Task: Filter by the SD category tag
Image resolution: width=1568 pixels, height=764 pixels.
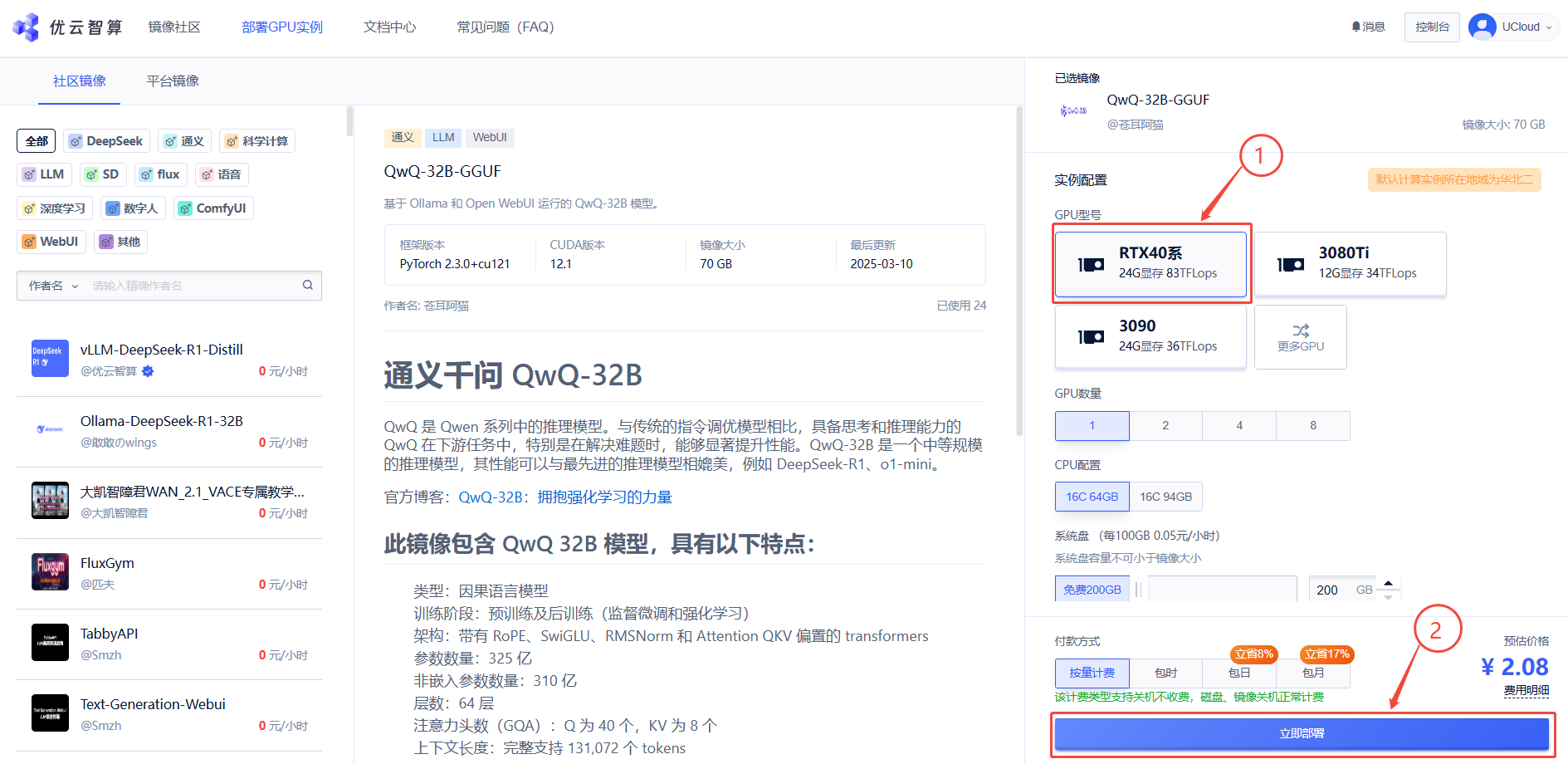Action: pyautogui.click(x=103, y=174)
